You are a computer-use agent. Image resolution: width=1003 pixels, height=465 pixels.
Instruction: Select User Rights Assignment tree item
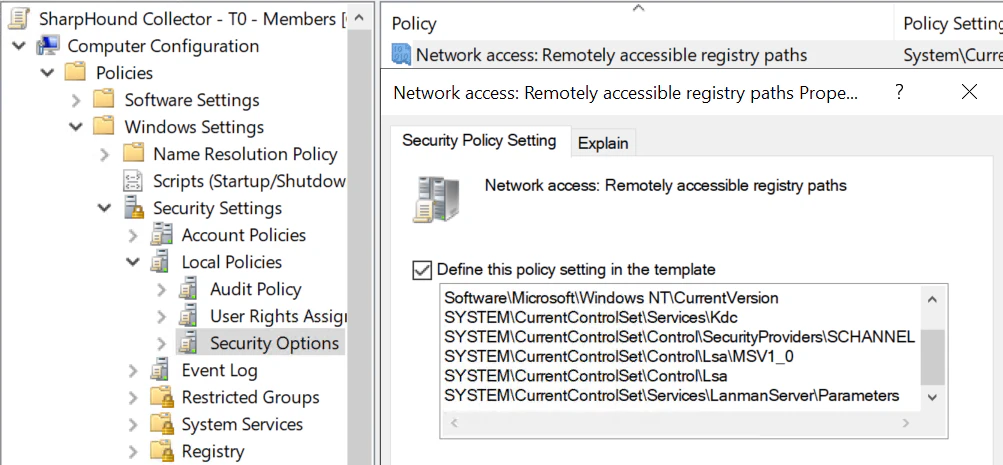(x=276, y=316)
